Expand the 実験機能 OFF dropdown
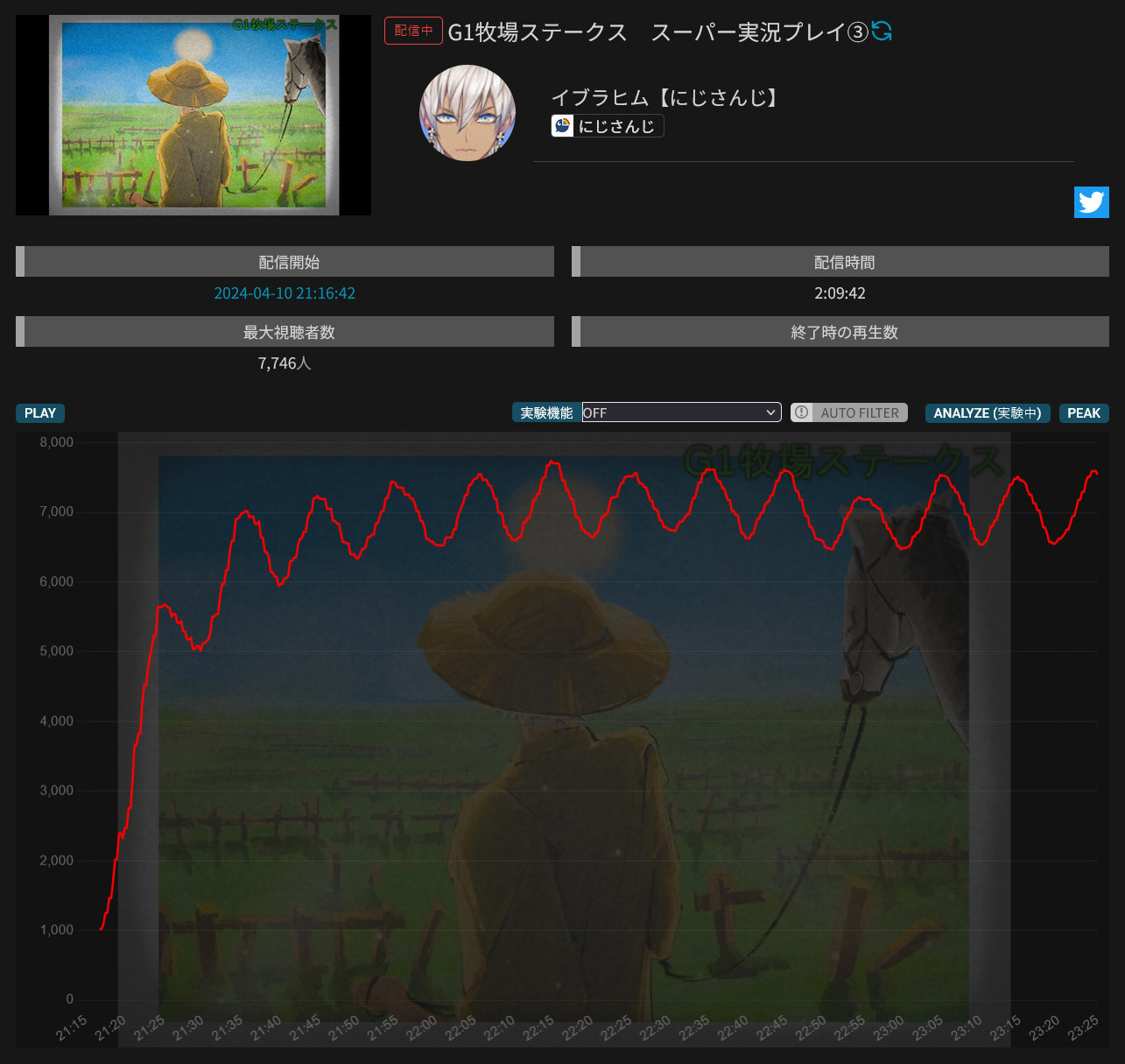The width and height of the screenshot is (1125, 1064). pyautogui.click(x=681, y=412)
